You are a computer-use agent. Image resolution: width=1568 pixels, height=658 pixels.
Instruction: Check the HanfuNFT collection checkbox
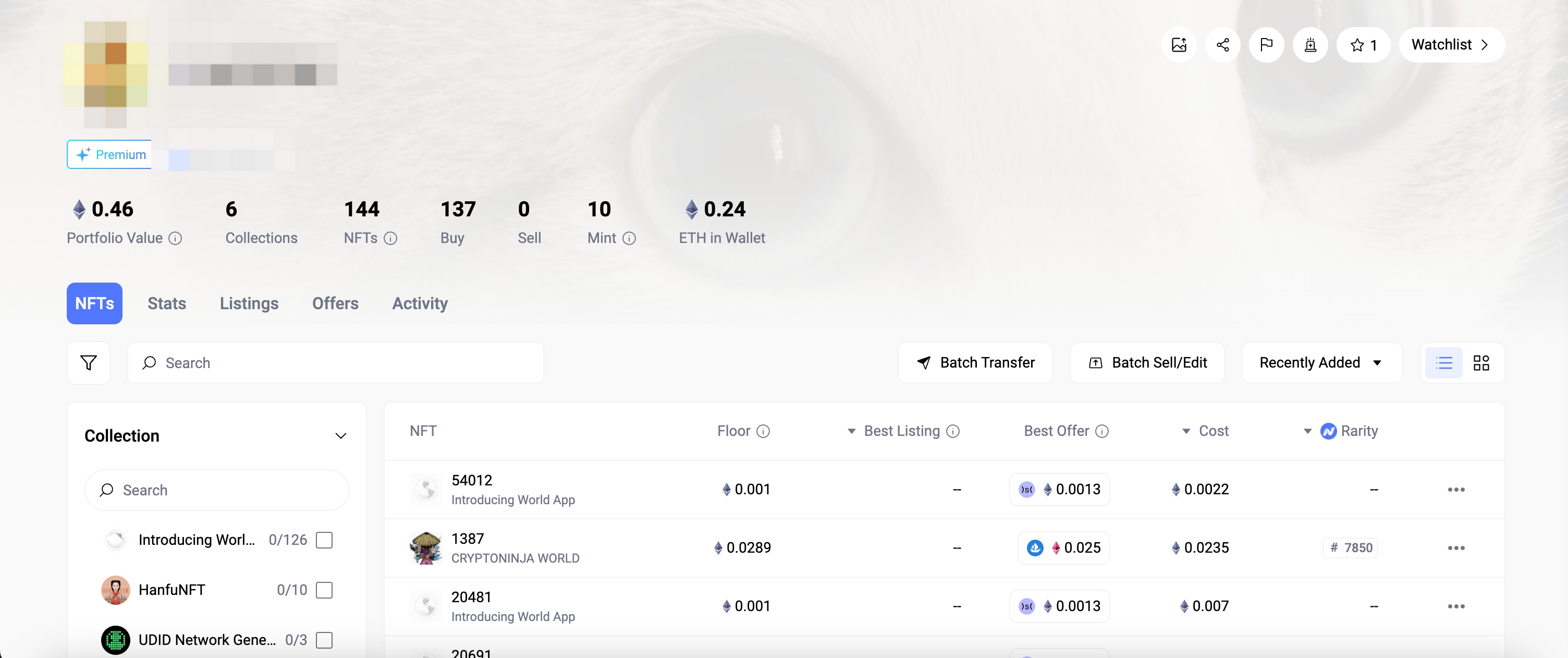tap(324, 590)
